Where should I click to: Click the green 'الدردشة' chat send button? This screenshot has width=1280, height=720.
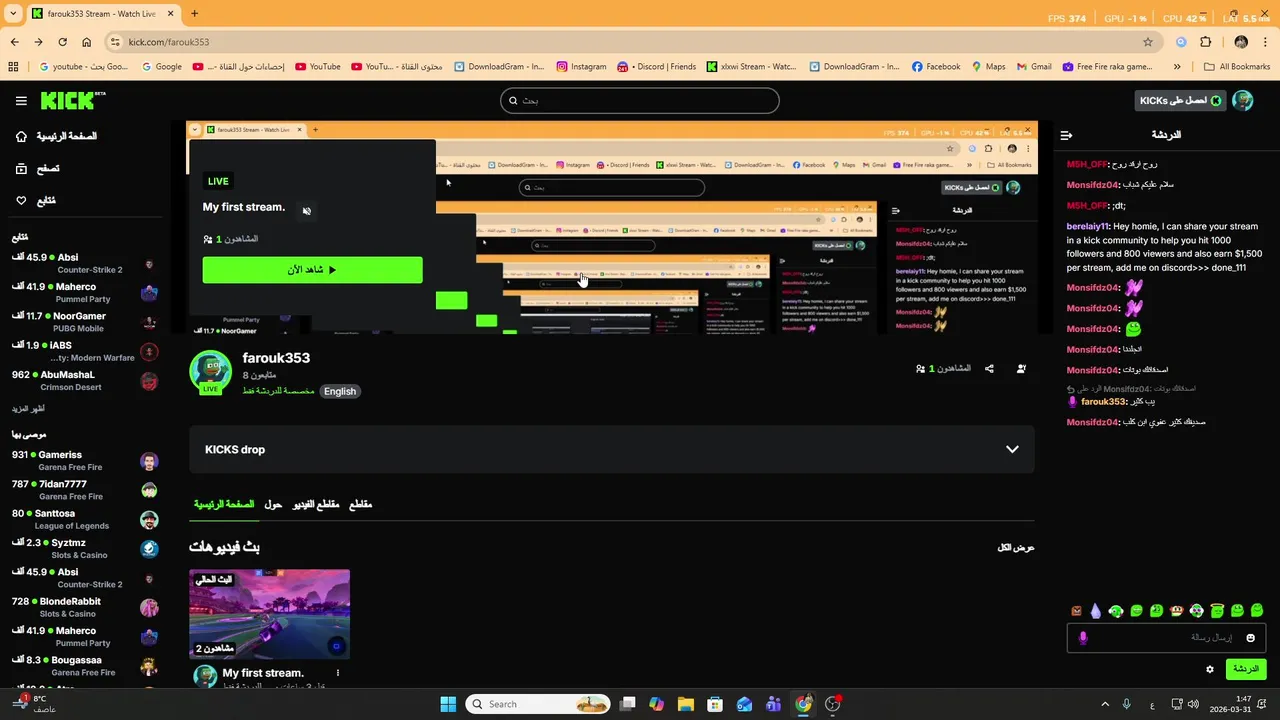coord(1245,669)
